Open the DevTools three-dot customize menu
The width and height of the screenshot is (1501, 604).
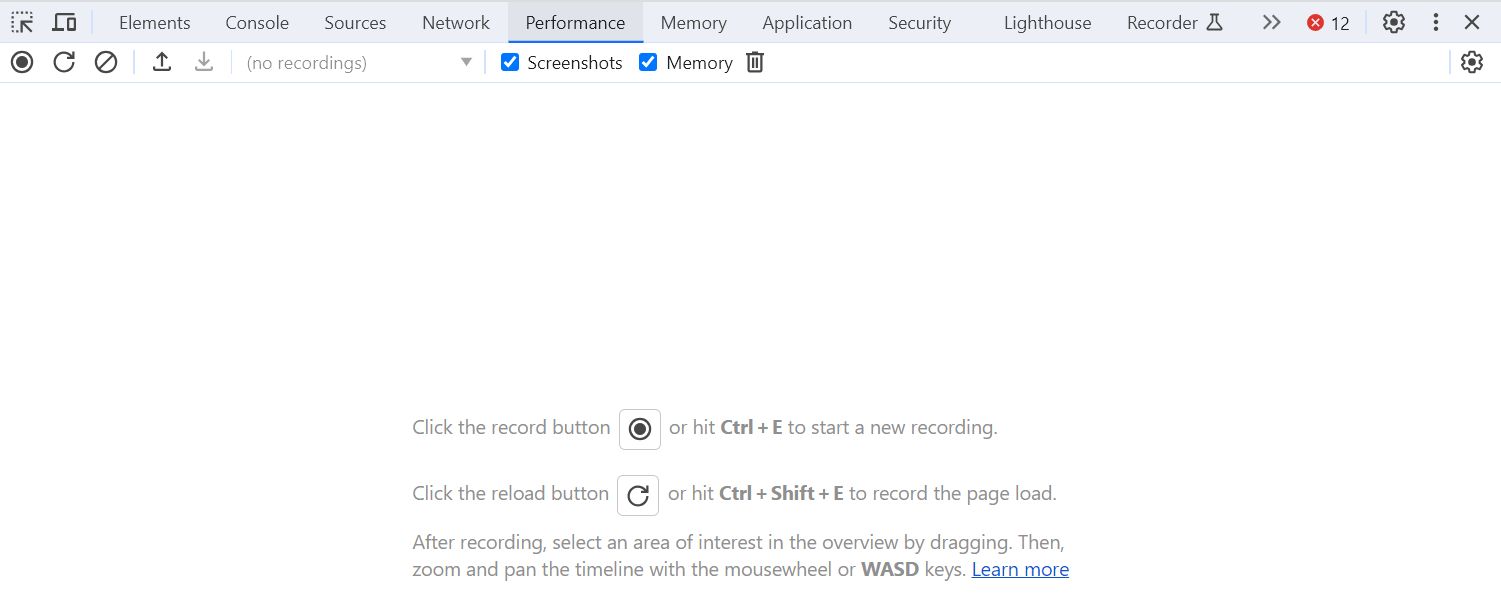(x=1436, y=22)
